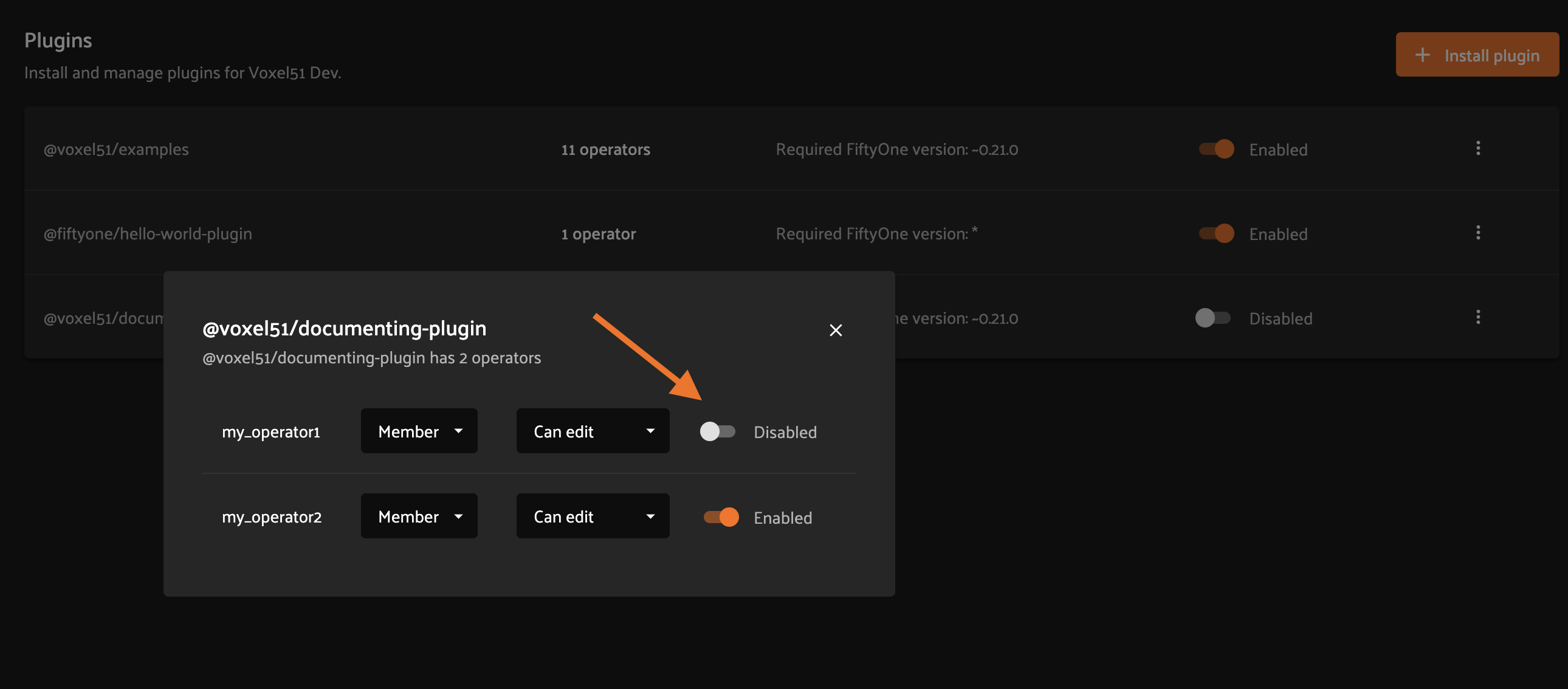Close the documenting-plugin dialog

click(836, 330)
